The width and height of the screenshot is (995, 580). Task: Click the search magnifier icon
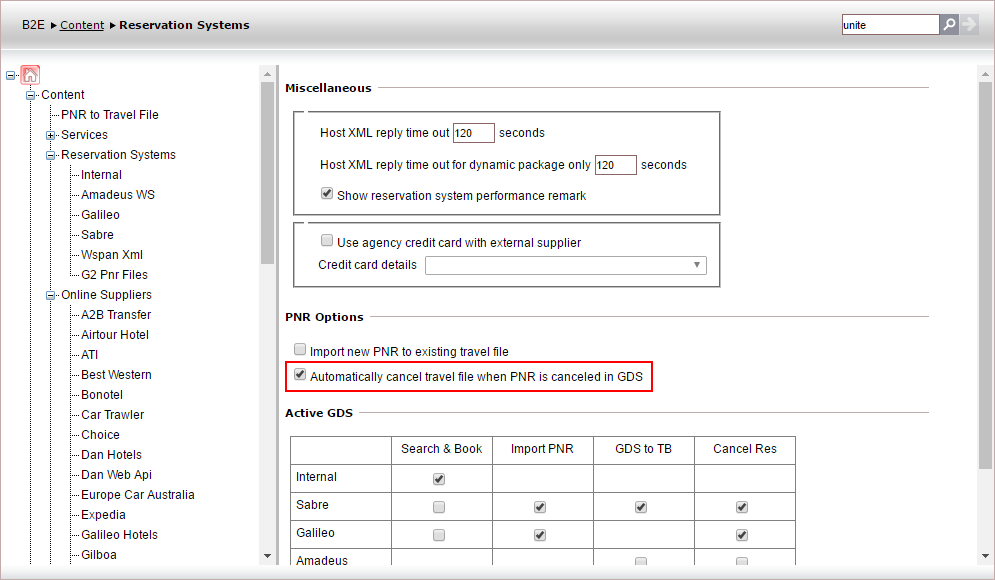949,24
